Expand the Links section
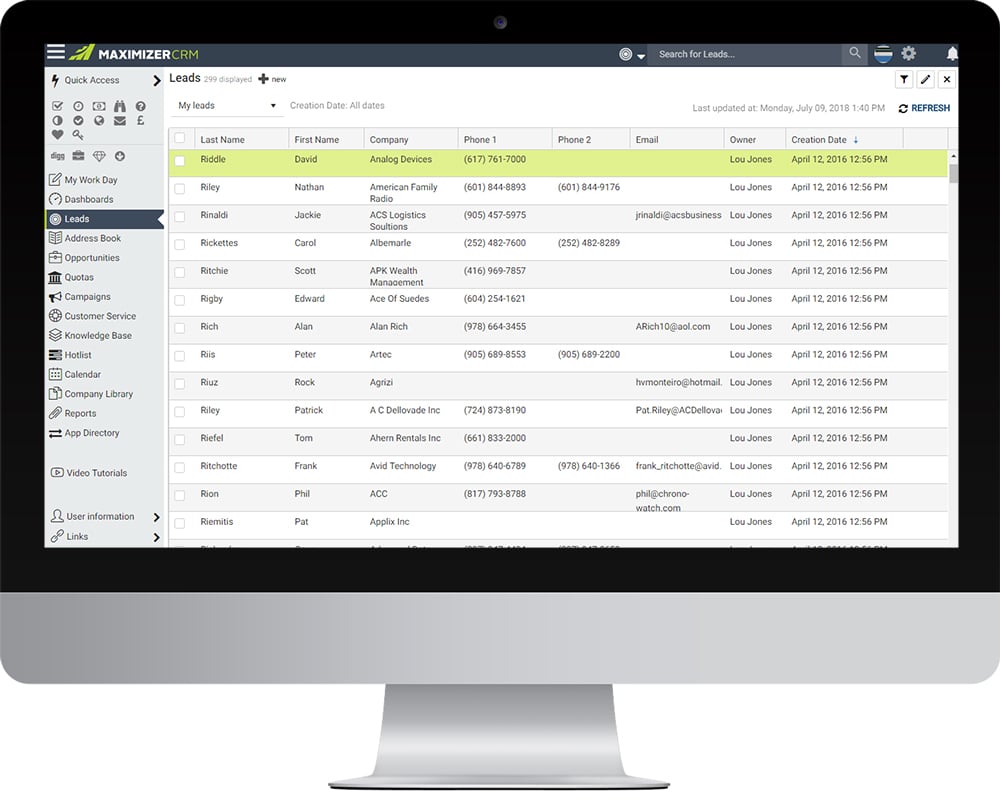1000x812 pixels. pyautogui.click(x=157, y=538)
